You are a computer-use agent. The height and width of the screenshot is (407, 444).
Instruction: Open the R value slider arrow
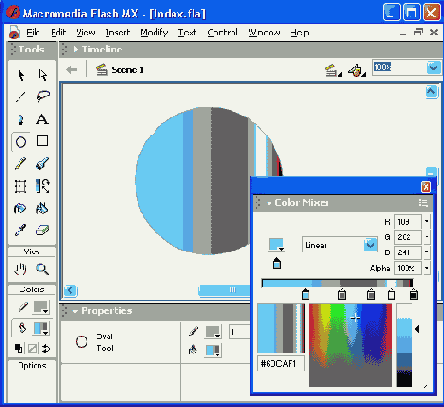(x=426, y=221)
